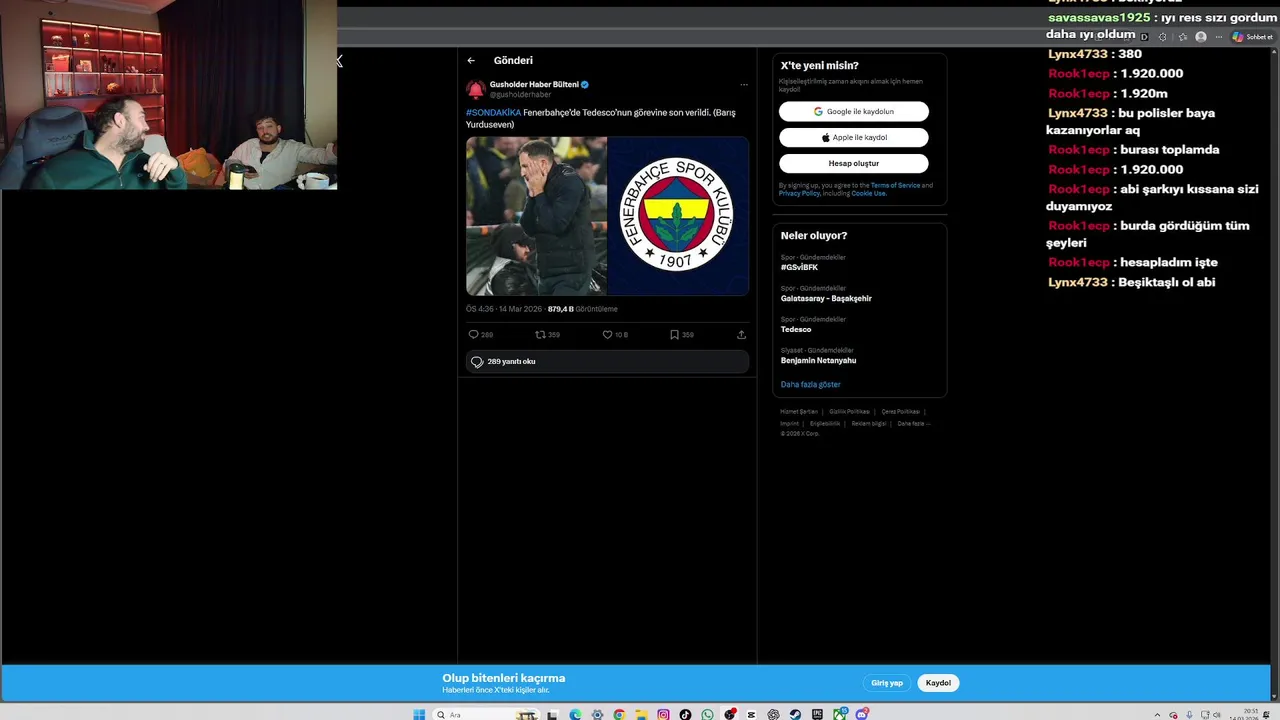Open browser favorites star icon
This screenshot has height=720, width=1280.
click(x=1182, y=37)
